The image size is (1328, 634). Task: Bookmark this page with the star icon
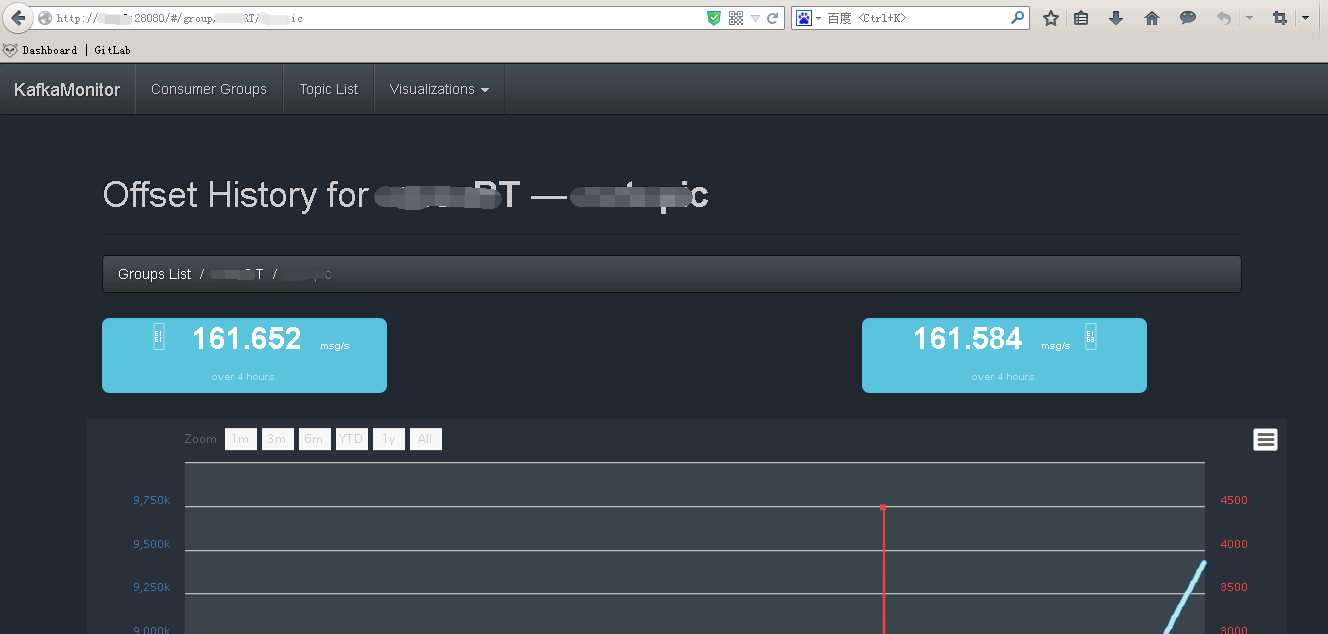coord(1050,18)
